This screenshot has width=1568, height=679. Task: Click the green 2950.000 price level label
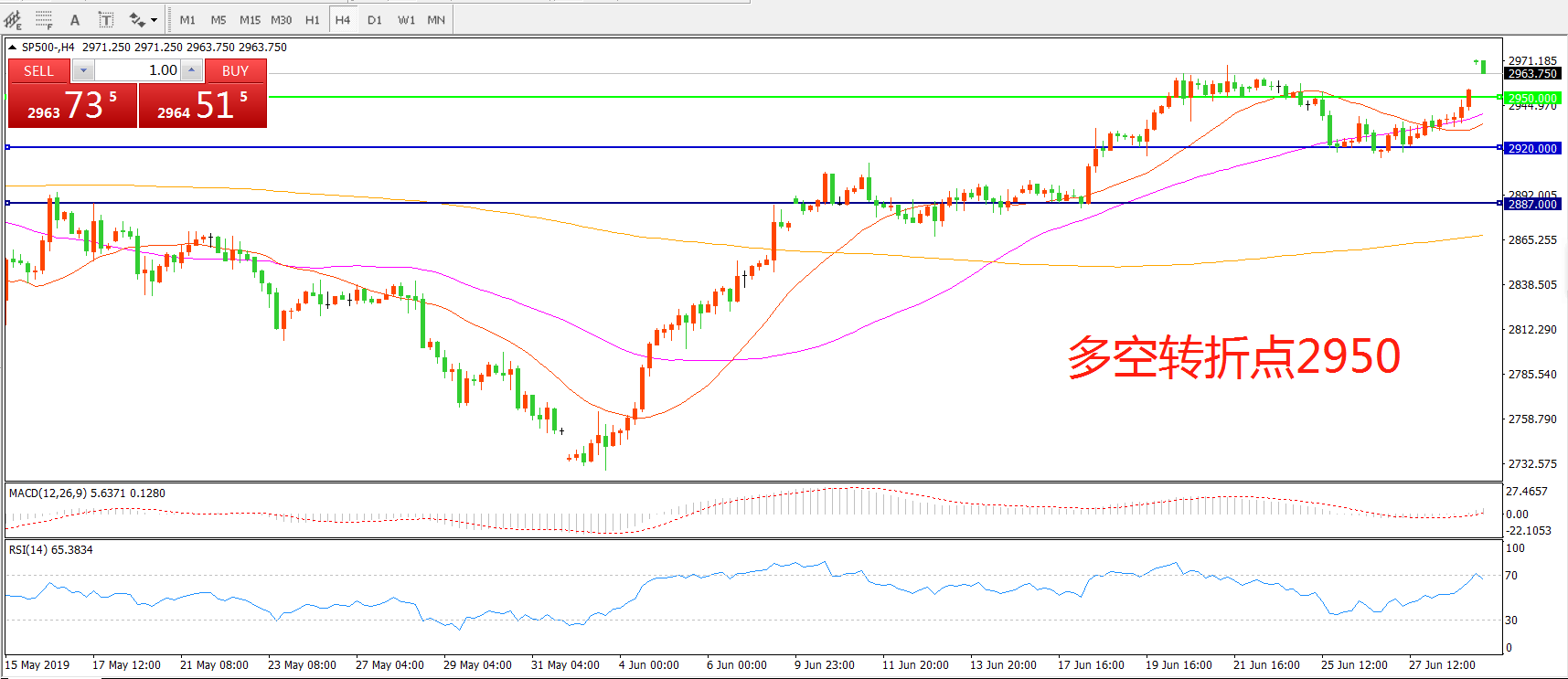(1531, 98)
